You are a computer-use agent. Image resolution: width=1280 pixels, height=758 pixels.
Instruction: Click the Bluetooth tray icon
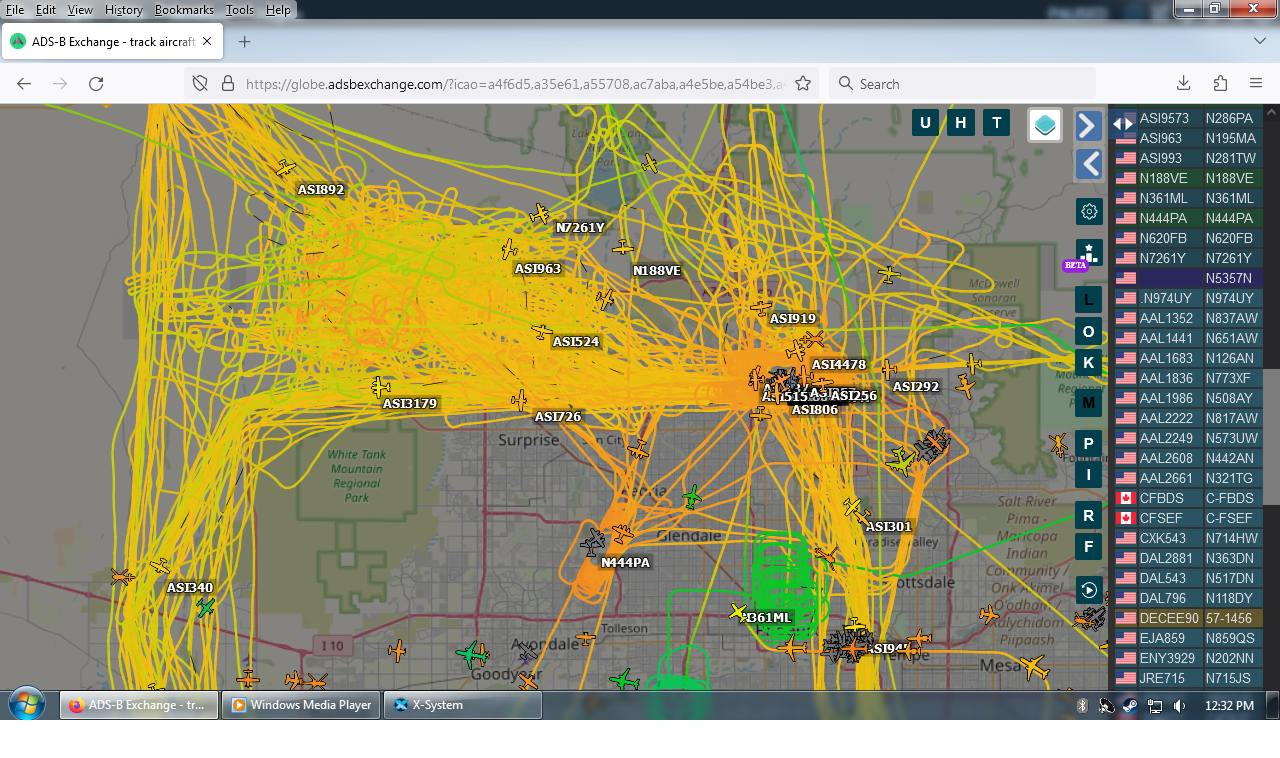(x=1081, y=706)
